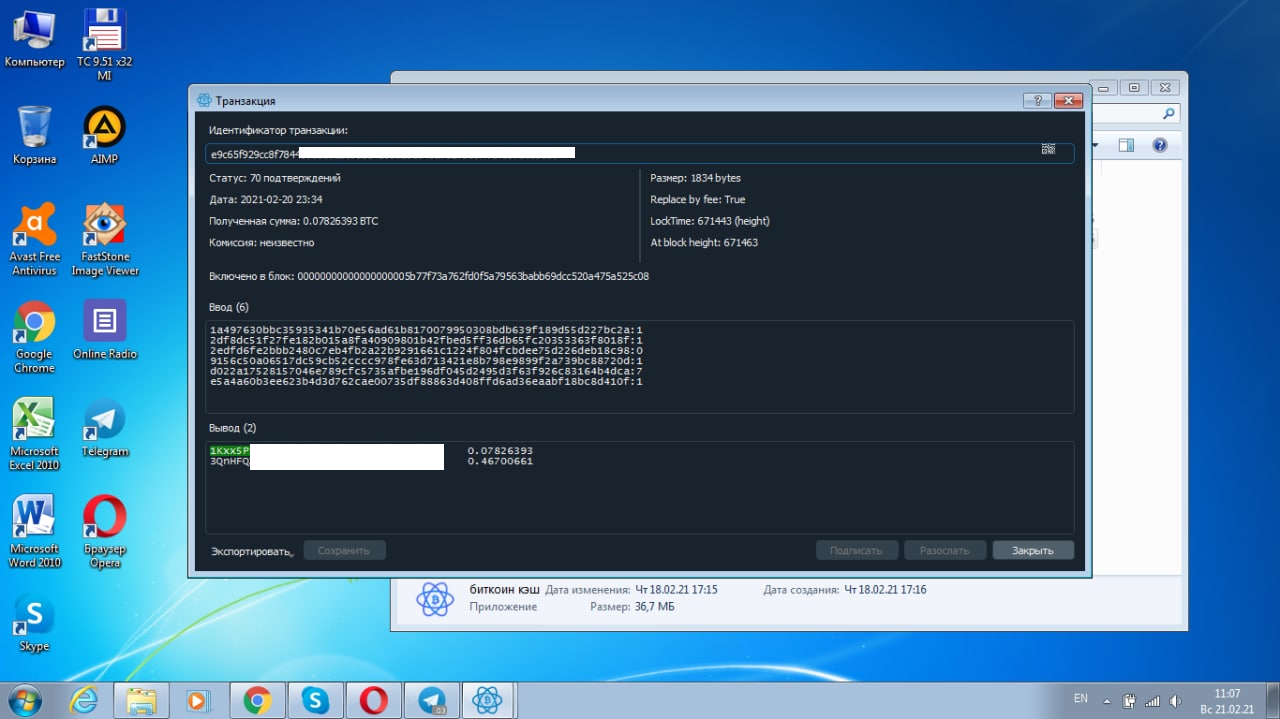Viewport: 1280px width, 719px height.
Task: Click the Закрыть button
Action: click(1033, 550)
